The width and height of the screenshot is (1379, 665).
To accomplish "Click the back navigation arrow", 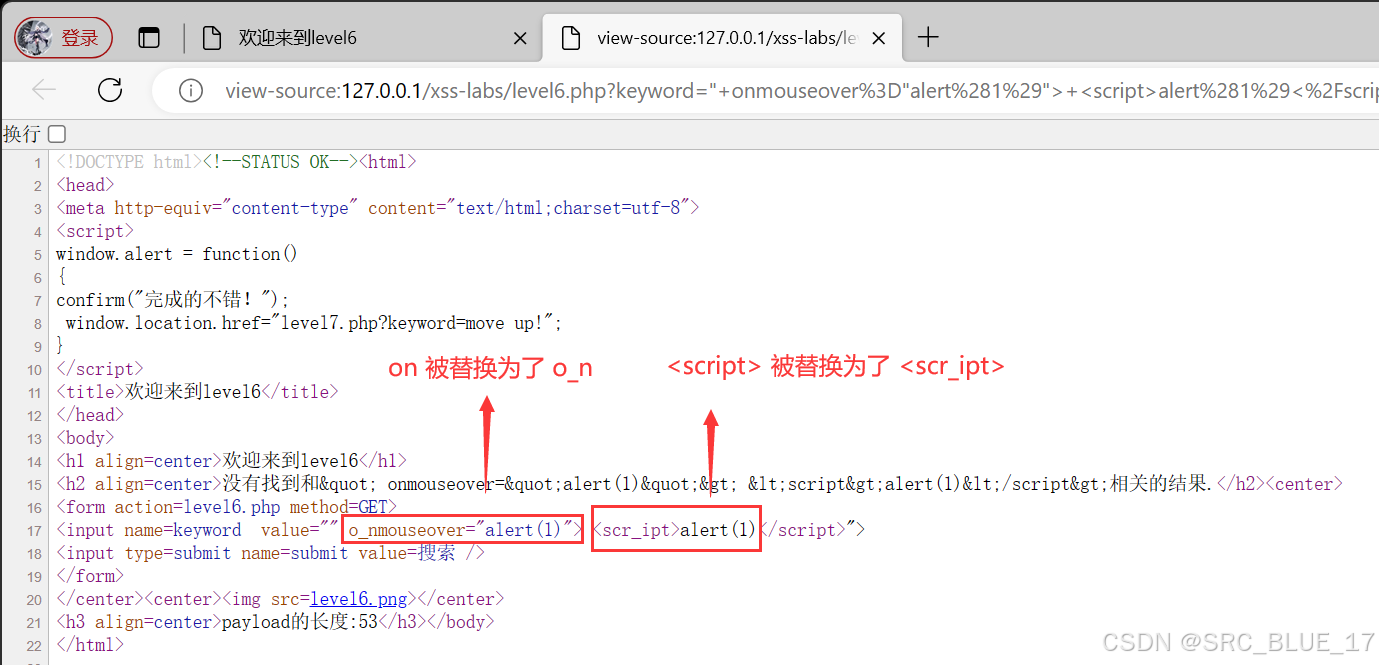I will tap(44, 89).
